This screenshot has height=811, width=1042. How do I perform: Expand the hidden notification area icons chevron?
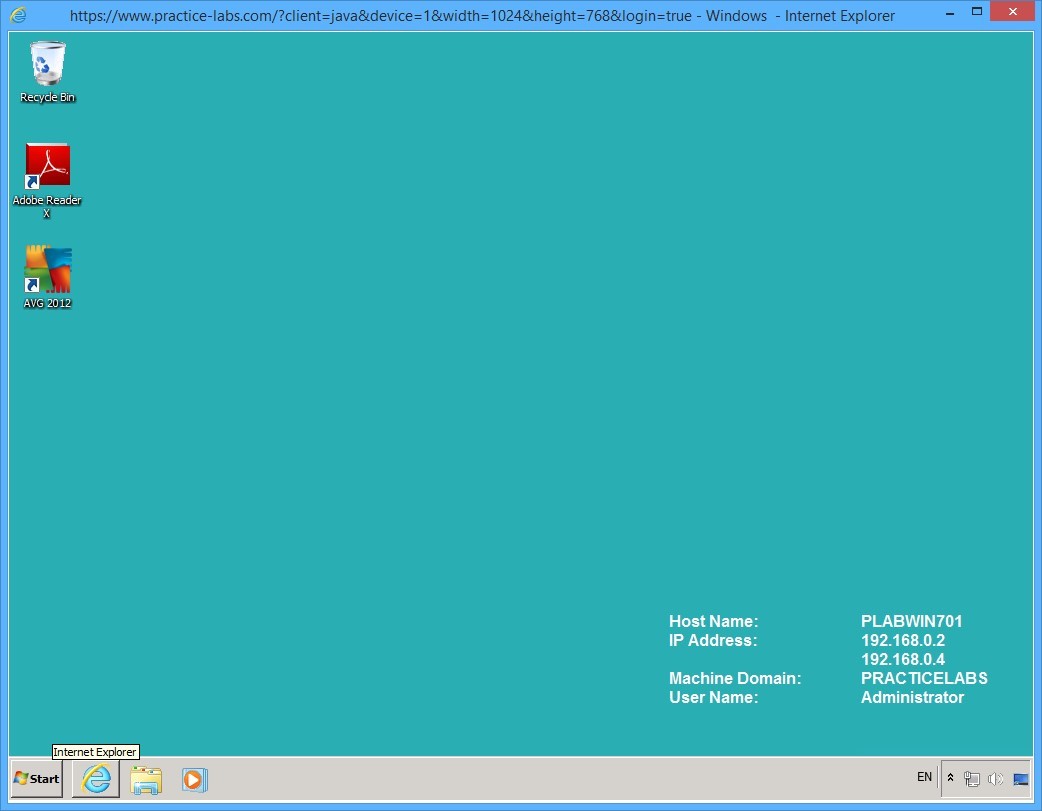click(x=950, y=778)
